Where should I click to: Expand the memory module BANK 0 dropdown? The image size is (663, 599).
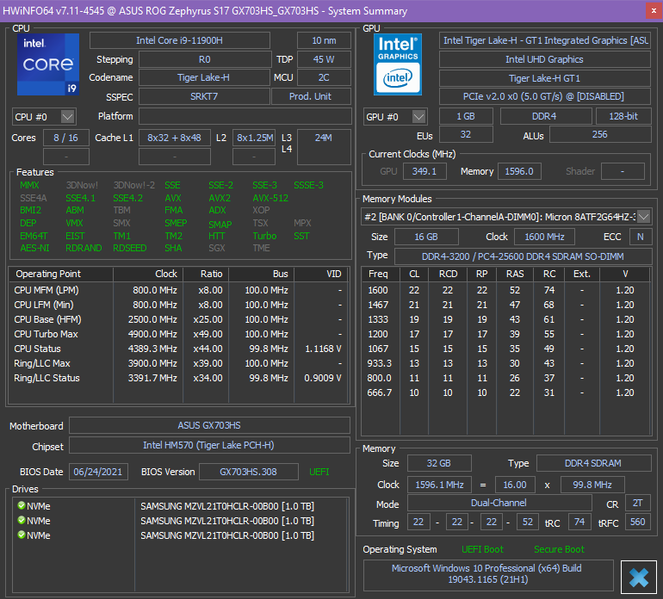tap(642, 217)
